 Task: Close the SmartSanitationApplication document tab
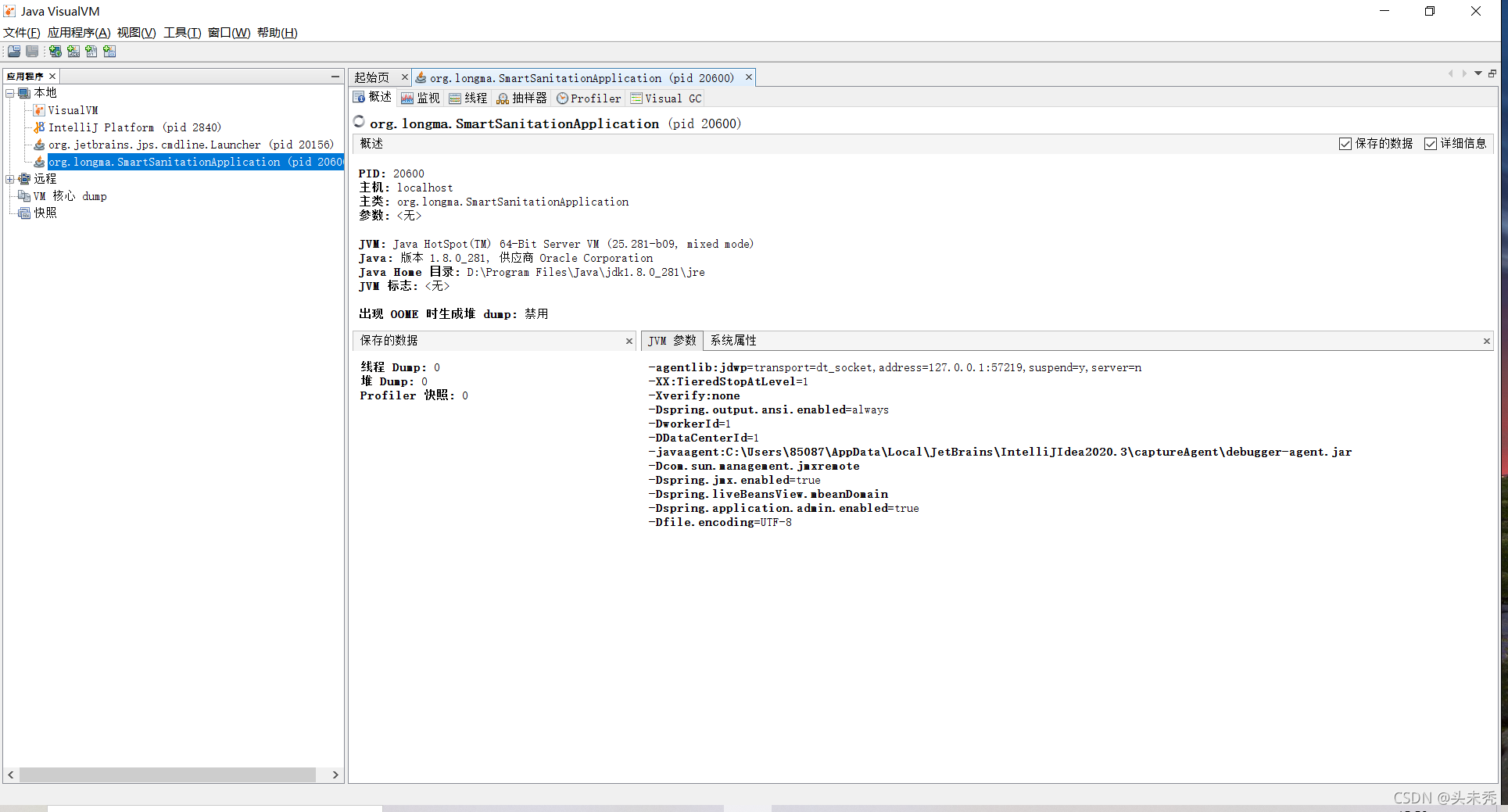click(749, 77)
